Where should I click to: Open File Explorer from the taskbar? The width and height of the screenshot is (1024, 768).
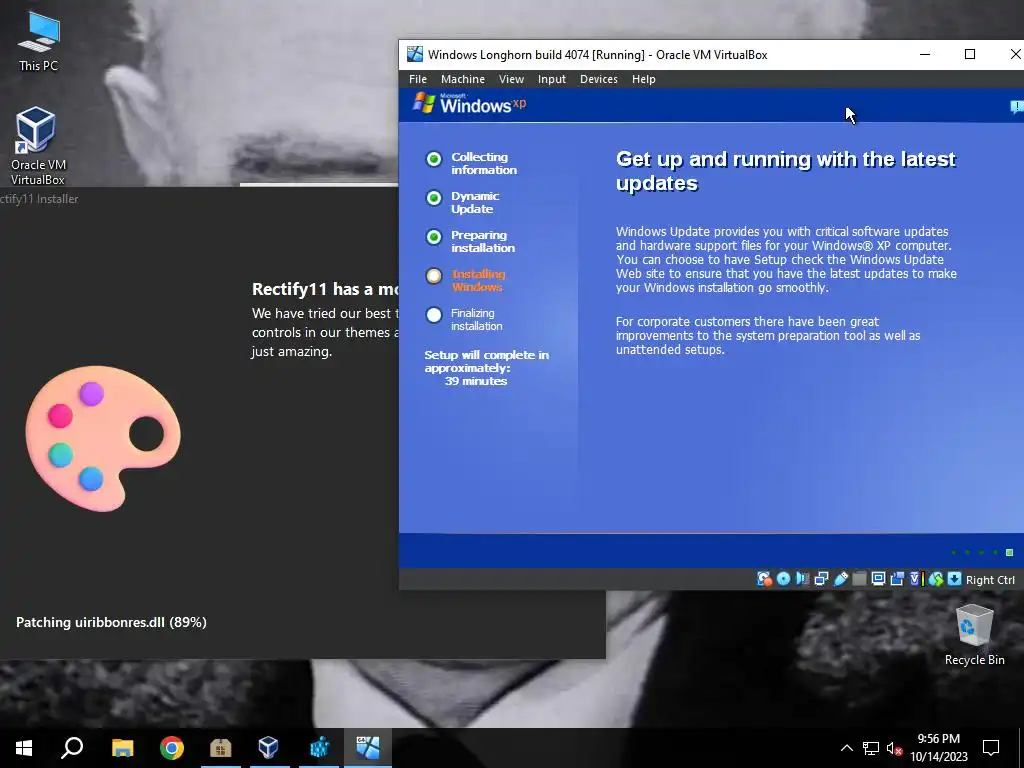pyautogui.click(x=122, y=748)
